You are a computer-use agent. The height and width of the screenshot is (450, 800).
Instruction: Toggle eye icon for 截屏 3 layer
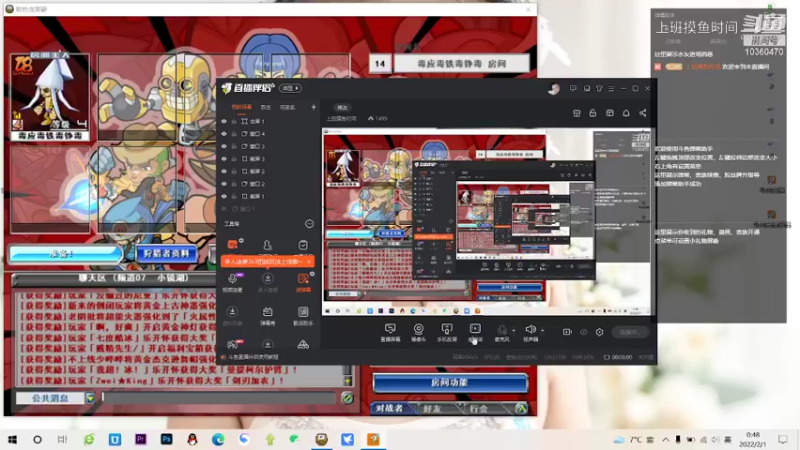(223, 159)
